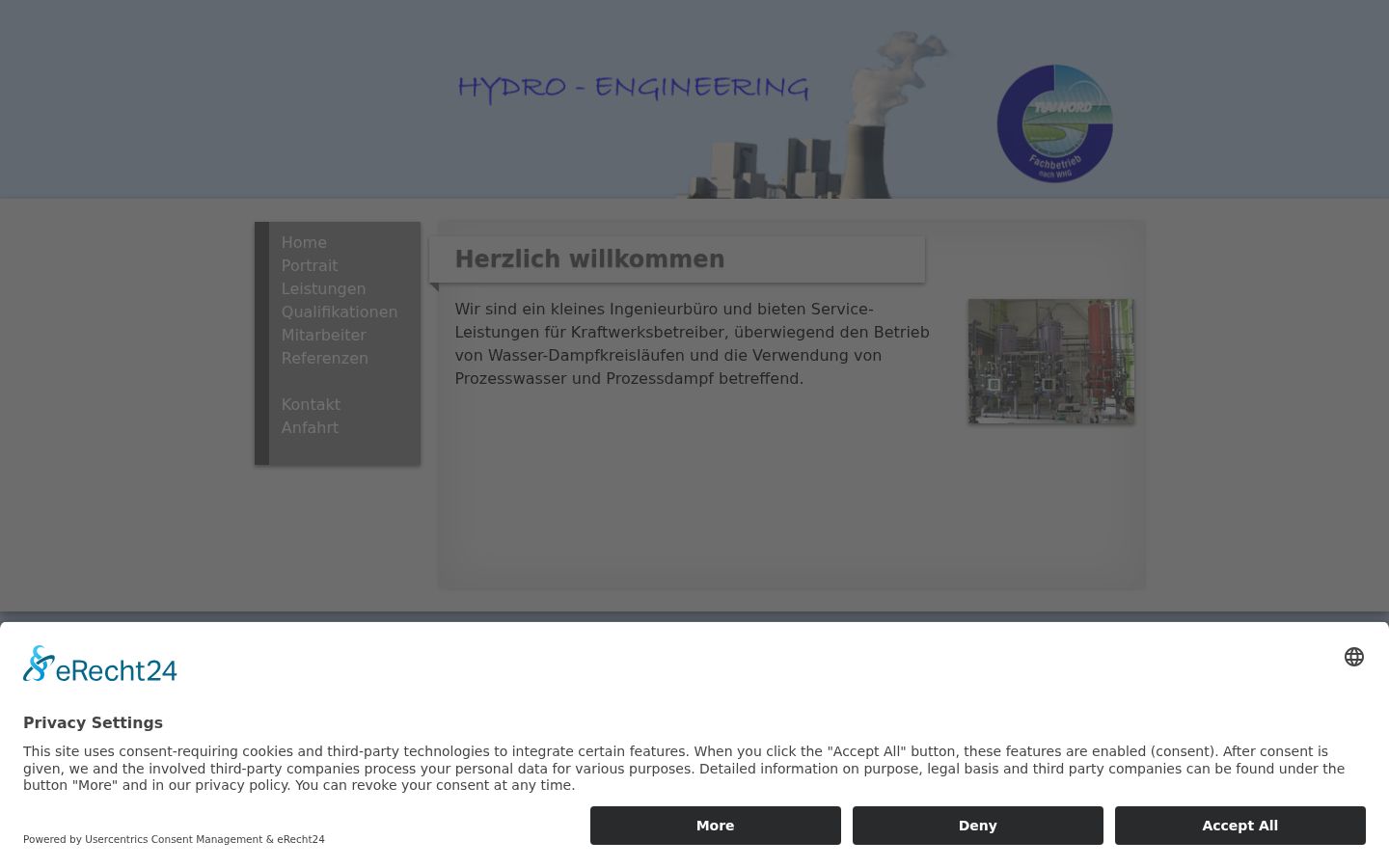Click the More button in privacy banner

pos(716,826)
